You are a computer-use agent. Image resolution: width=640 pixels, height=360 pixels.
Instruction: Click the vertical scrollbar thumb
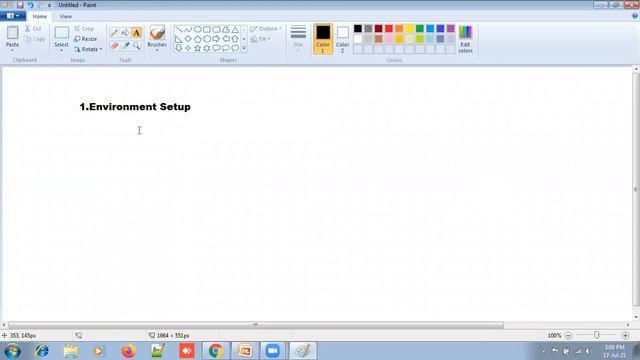click(x=636, y=189)
